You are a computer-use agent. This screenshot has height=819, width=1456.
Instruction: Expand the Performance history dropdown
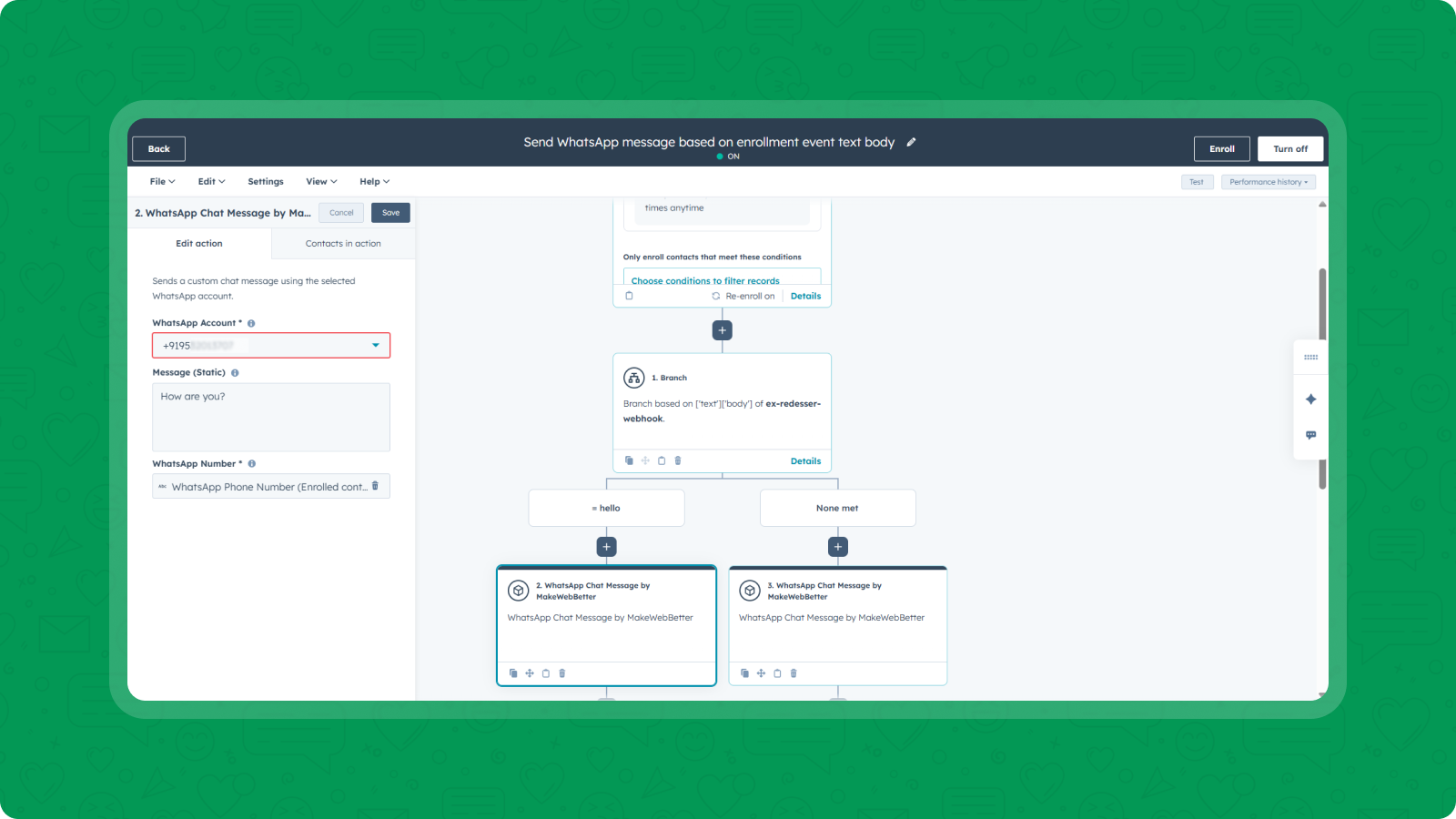[x=1269, y=181]
